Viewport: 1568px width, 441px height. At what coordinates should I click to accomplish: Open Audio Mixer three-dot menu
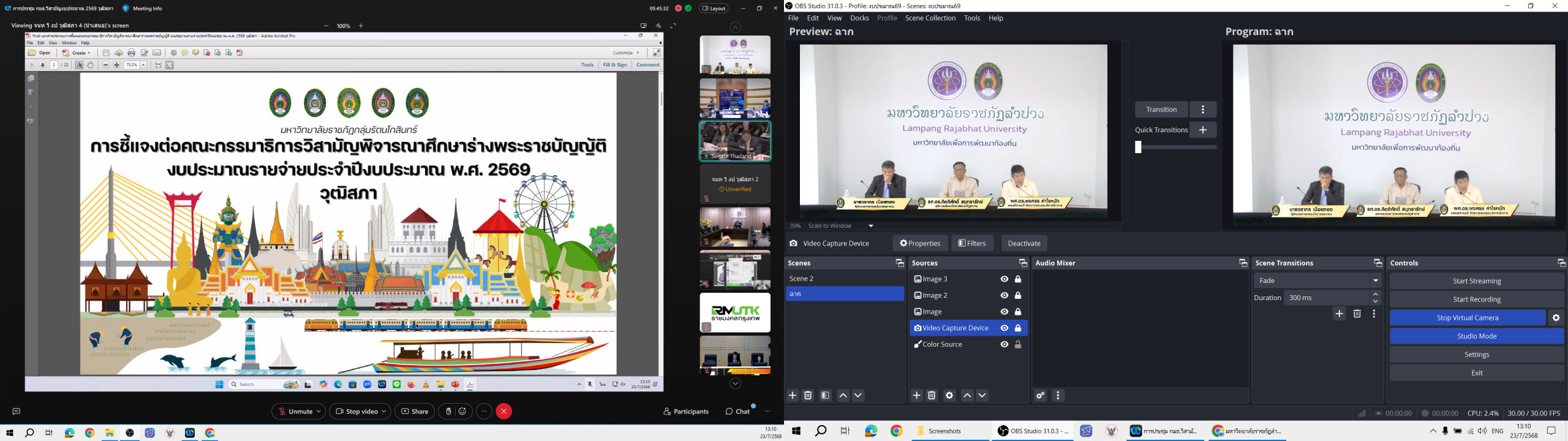click(x=1058, y=396)
